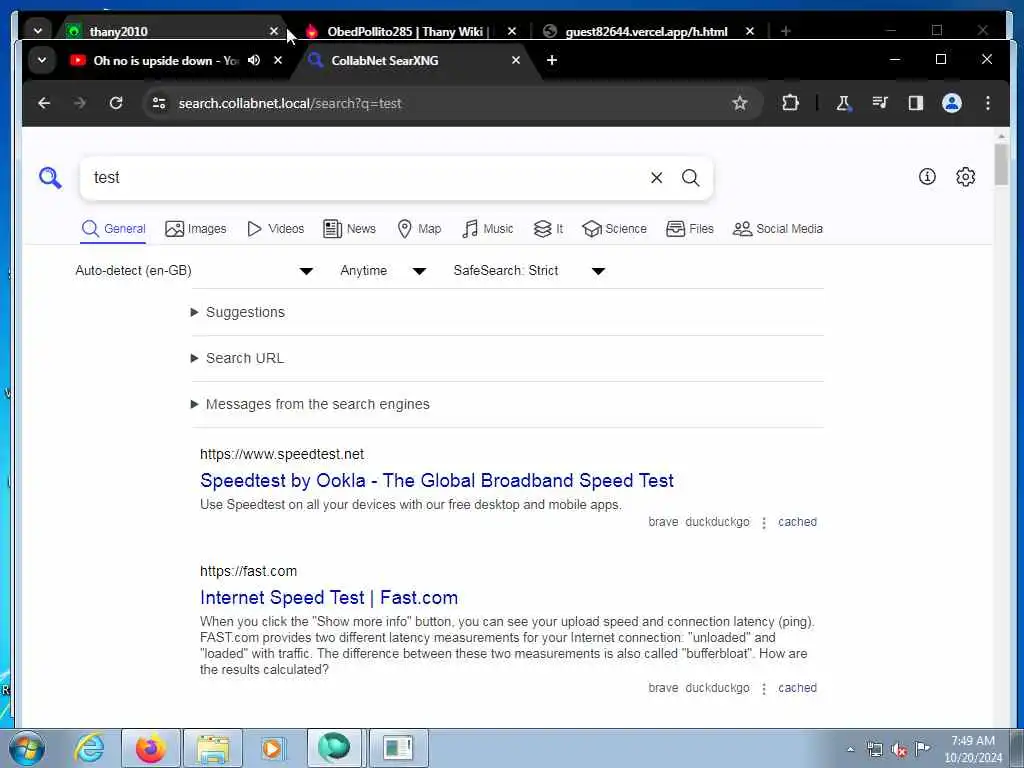The height and width of the screenshot is (768, 1024).
Task: Bookmark this page with star icon
Action: 739,103
